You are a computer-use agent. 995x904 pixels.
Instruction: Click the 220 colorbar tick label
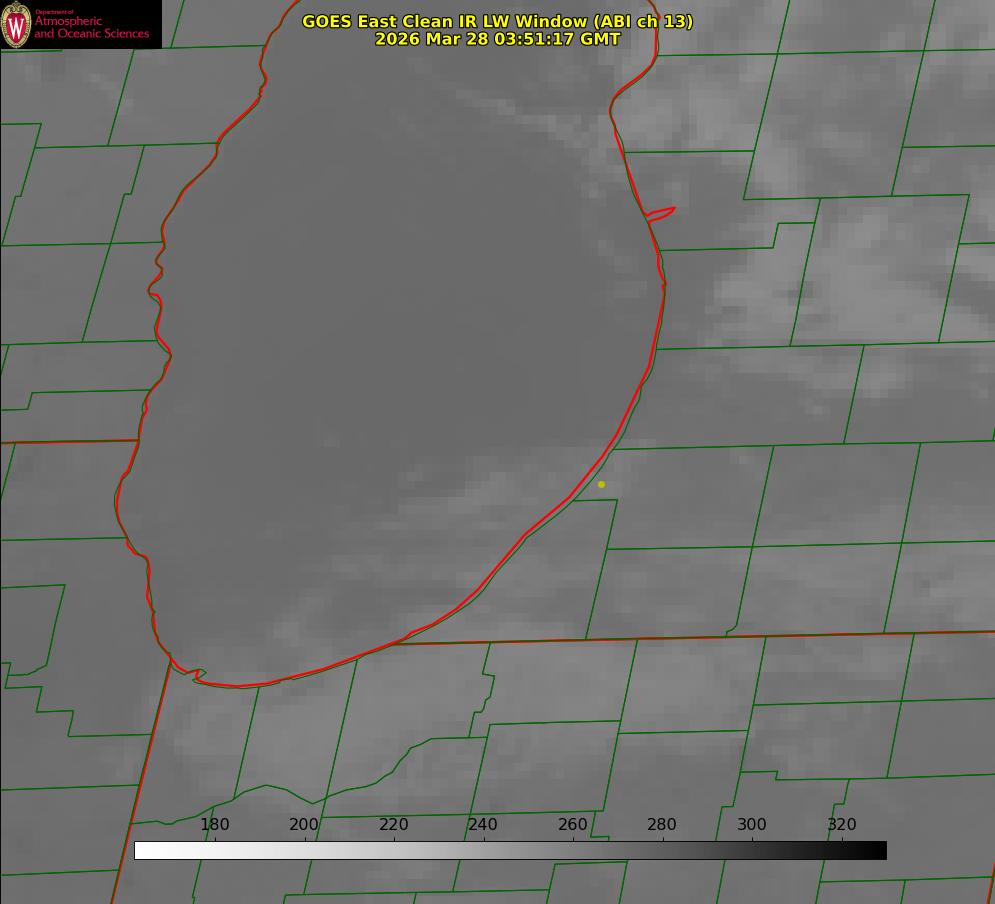tap(394, 825)
